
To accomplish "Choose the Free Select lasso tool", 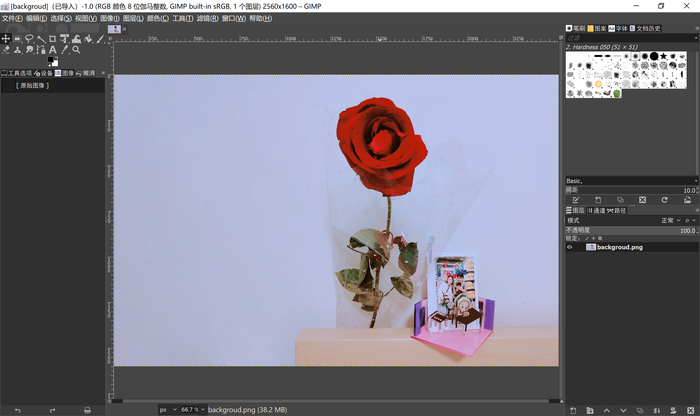I will pyautogui.click(x=29, y=39).
